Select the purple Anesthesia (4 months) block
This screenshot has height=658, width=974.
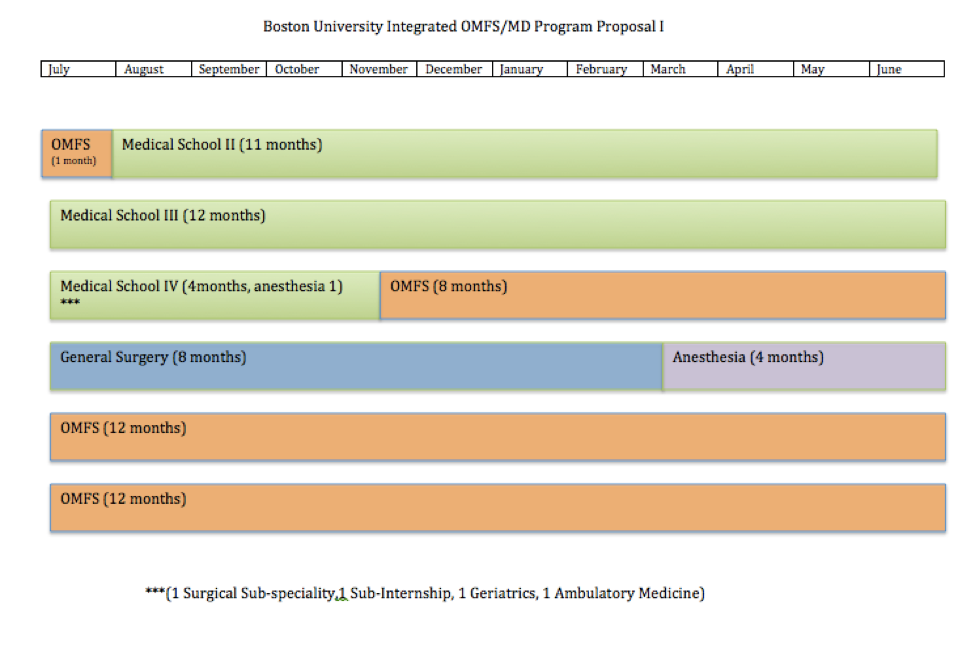(803, 366)
